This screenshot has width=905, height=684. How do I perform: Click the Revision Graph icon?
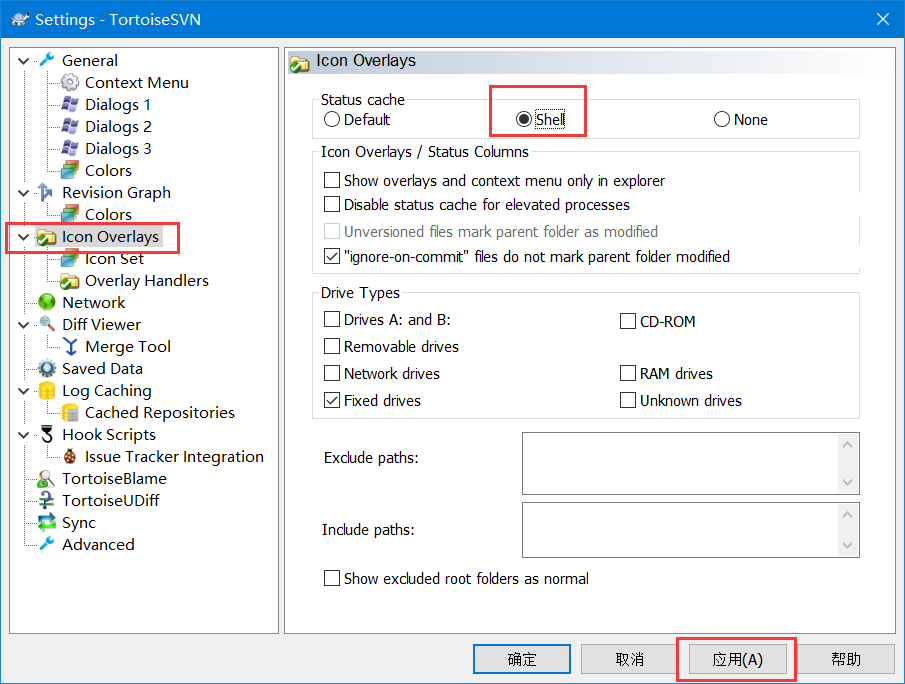[x=46, y=192]
